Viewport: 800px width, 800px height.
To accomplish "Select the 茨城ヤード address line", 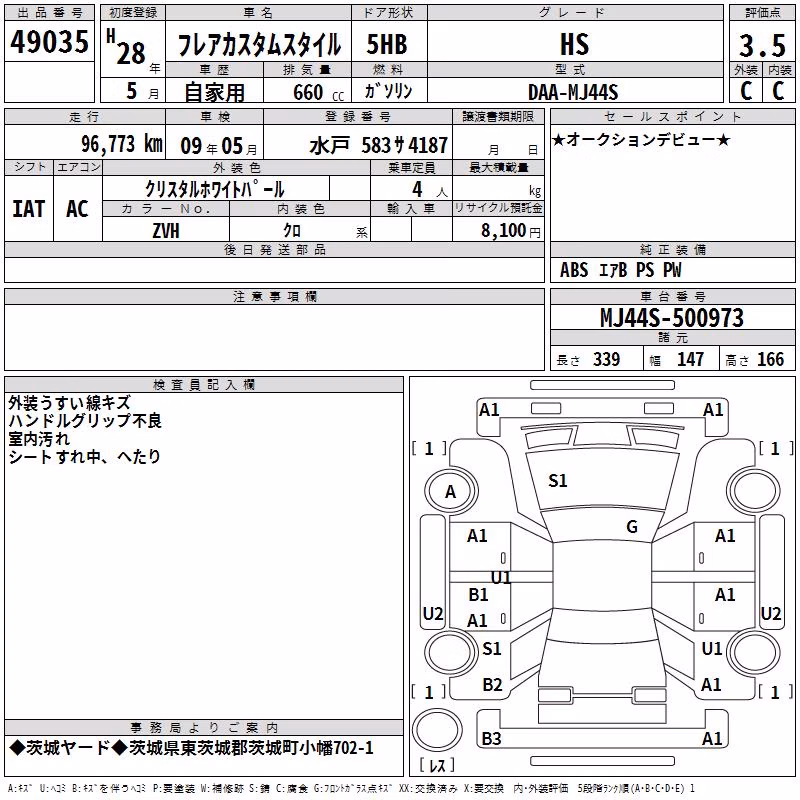I will (191, 748).
